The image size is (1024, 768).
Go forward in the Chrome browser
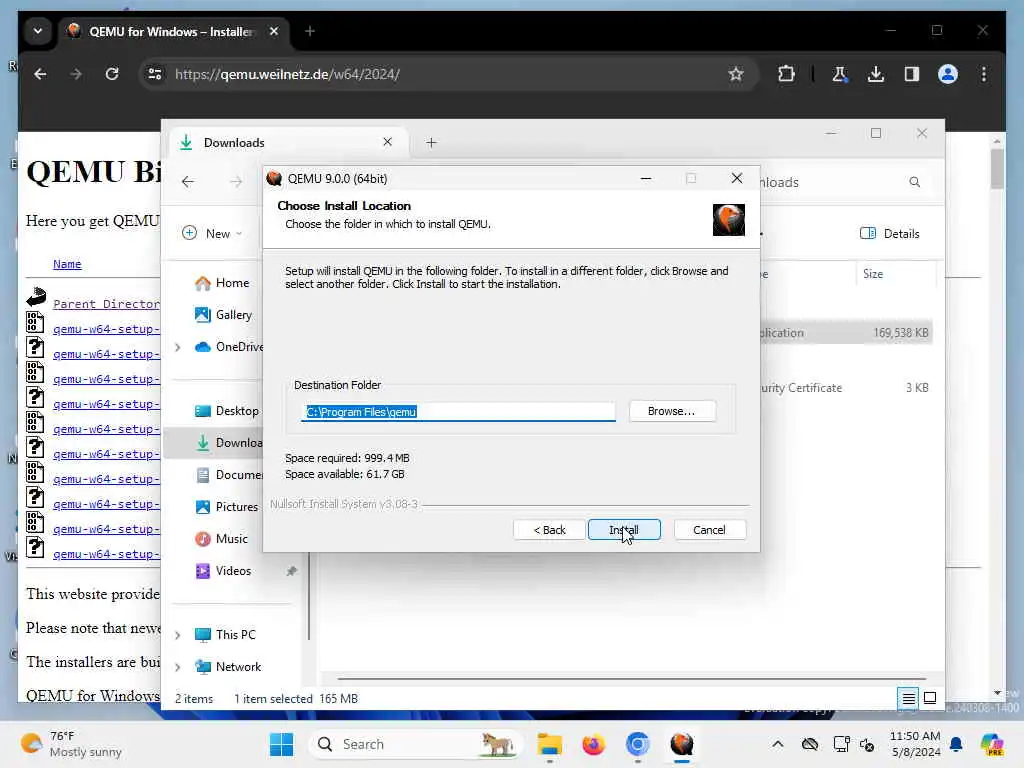[x=76, y=74]
